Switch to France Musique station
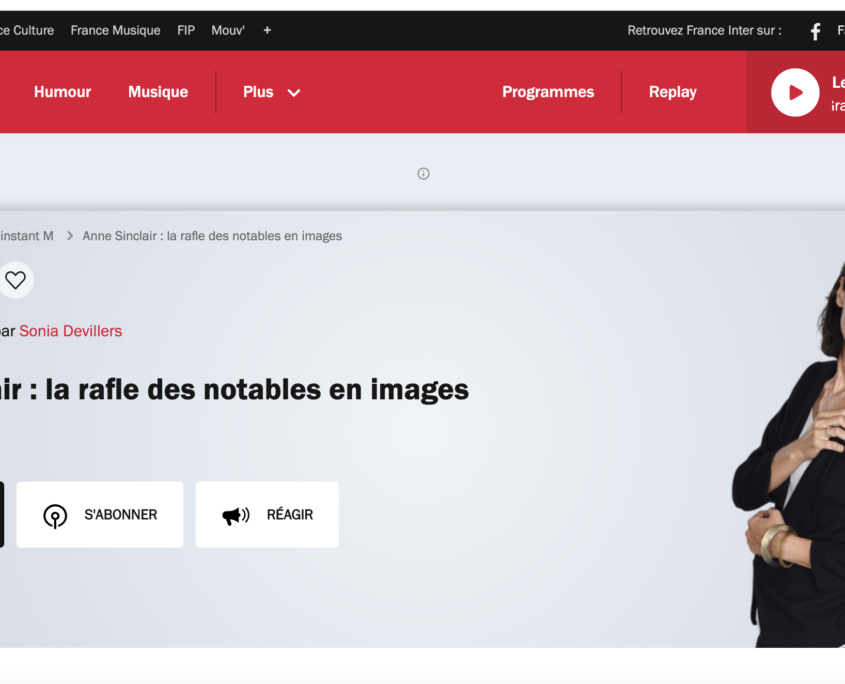Image resolution: width=845 pixels, height=684 pixels. coord(115,30)
